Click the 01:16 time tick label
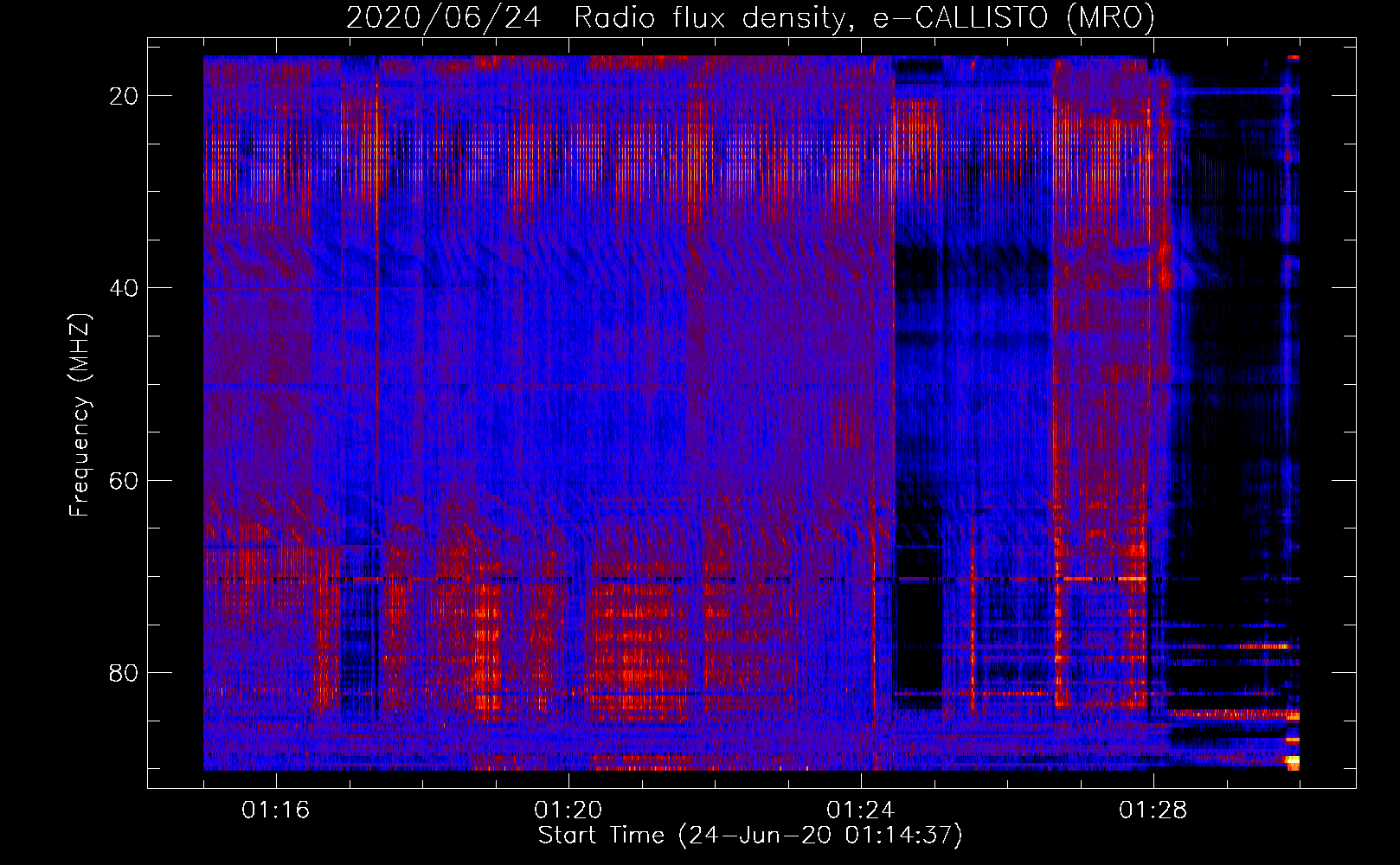 coord(276,811)
